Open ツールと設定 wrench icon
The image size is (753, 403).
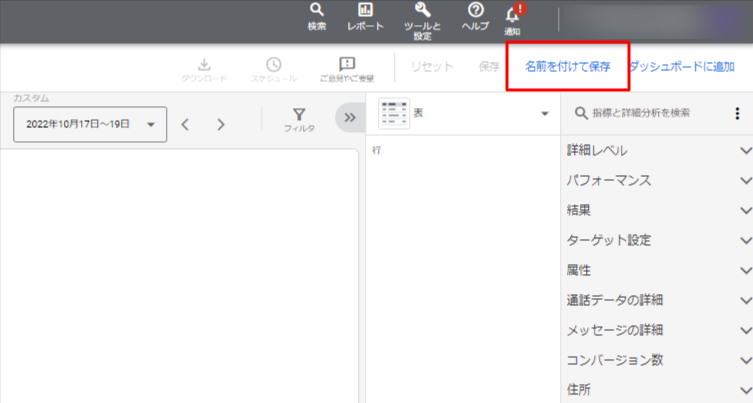coord(421,11)
